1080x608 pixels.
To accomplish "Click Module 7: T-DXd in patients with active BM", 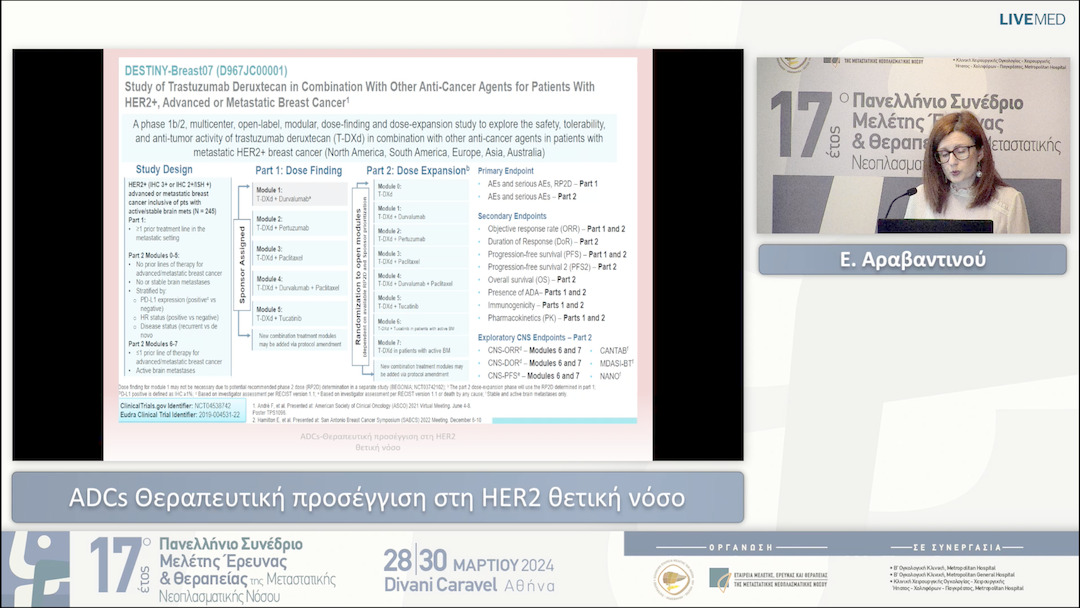I will pos(420,346).
